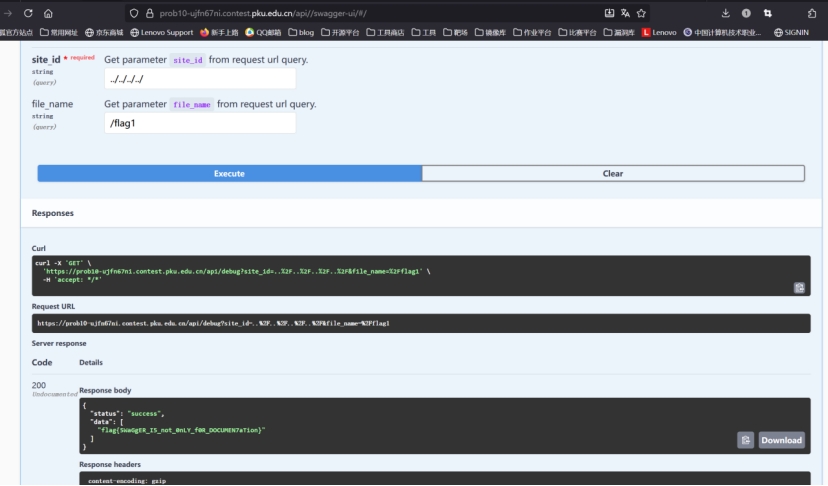Click the Execute button

pyautogui.click(x=229, y=173)
